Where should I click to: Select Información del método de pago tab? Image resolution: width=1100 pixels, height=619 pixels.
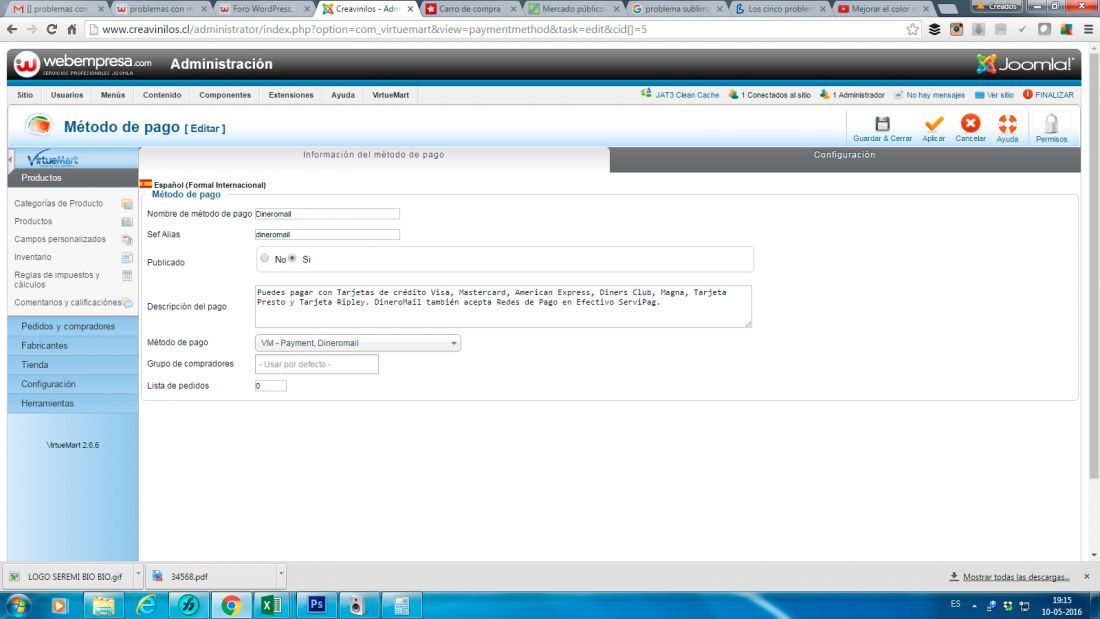pos(374,155)
